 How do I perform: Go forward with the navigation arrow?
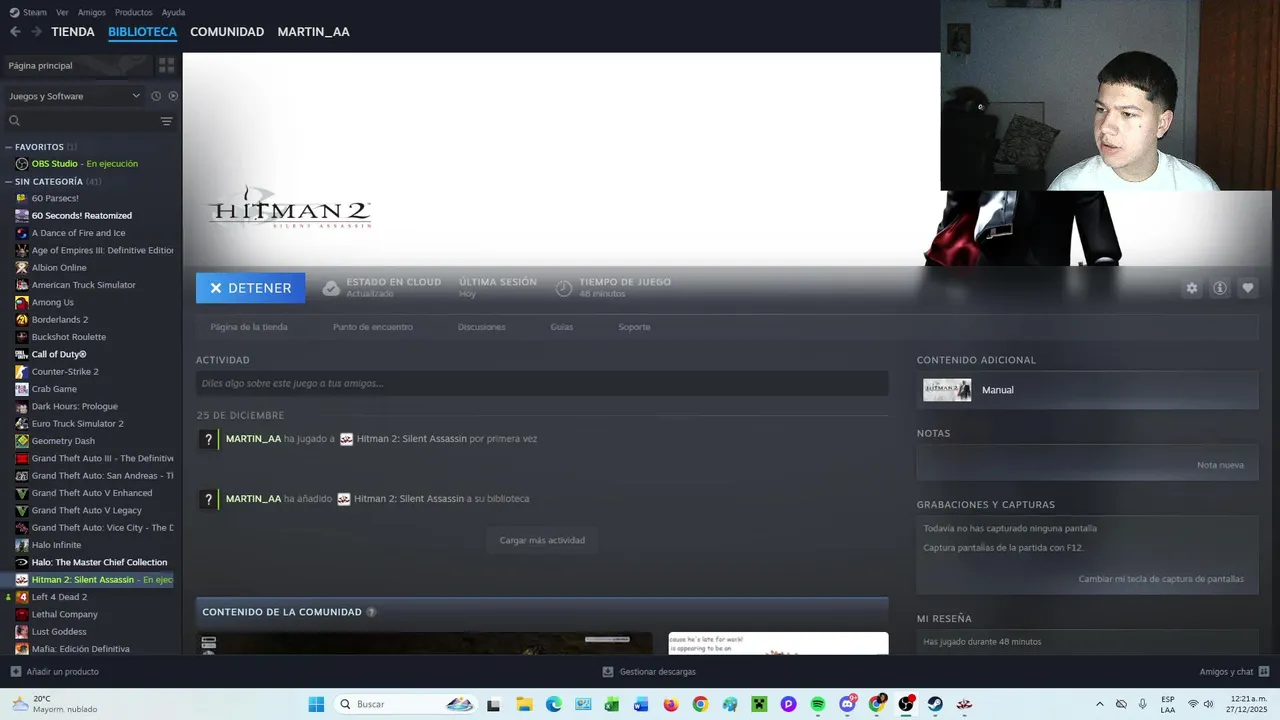click(36, 32)
